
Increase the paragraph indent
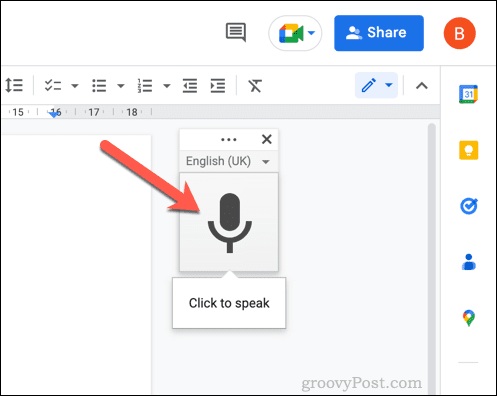click(x=218, y=86)
